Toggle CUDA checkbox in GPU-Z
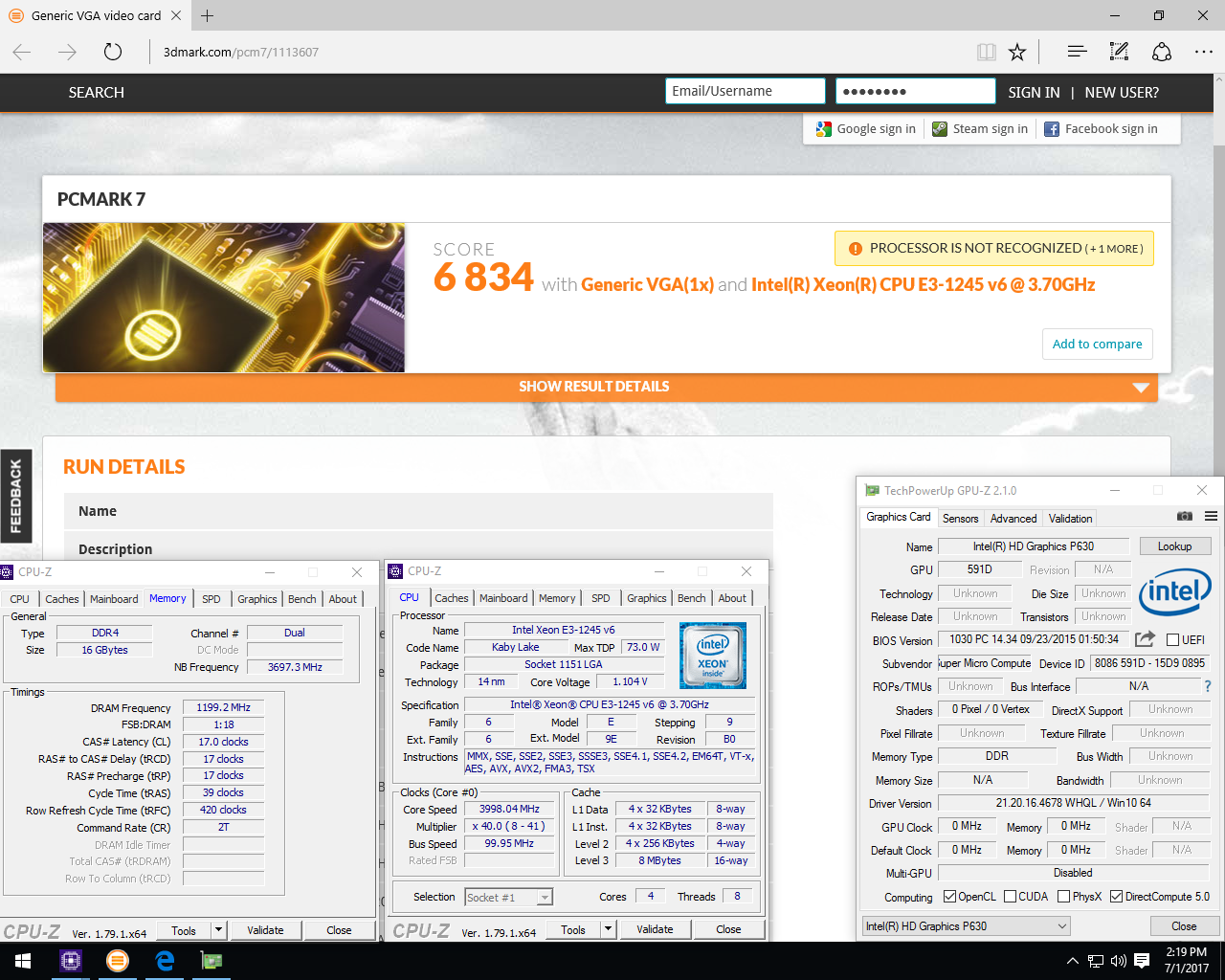Viewport: 1225px width, 980px height. tap(1010, 897)
